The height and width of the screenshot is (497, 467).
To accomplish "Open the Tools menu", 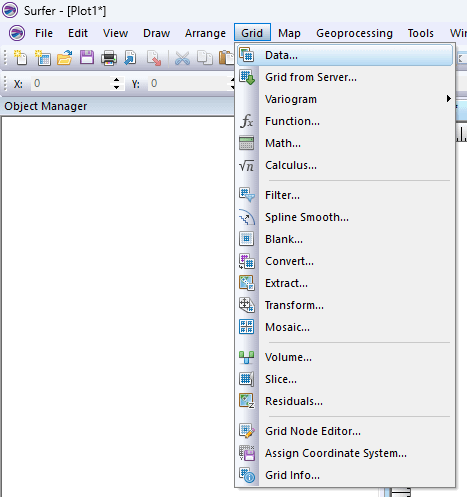I will click(x=421, y=33).
